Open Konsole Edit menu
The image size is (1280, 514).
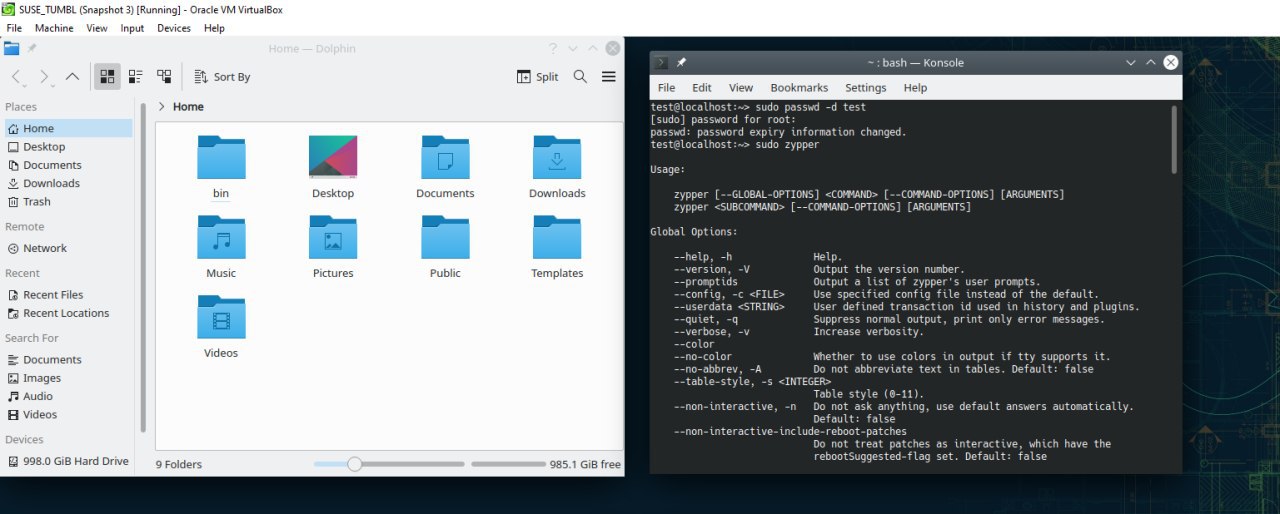coord(702,88)
